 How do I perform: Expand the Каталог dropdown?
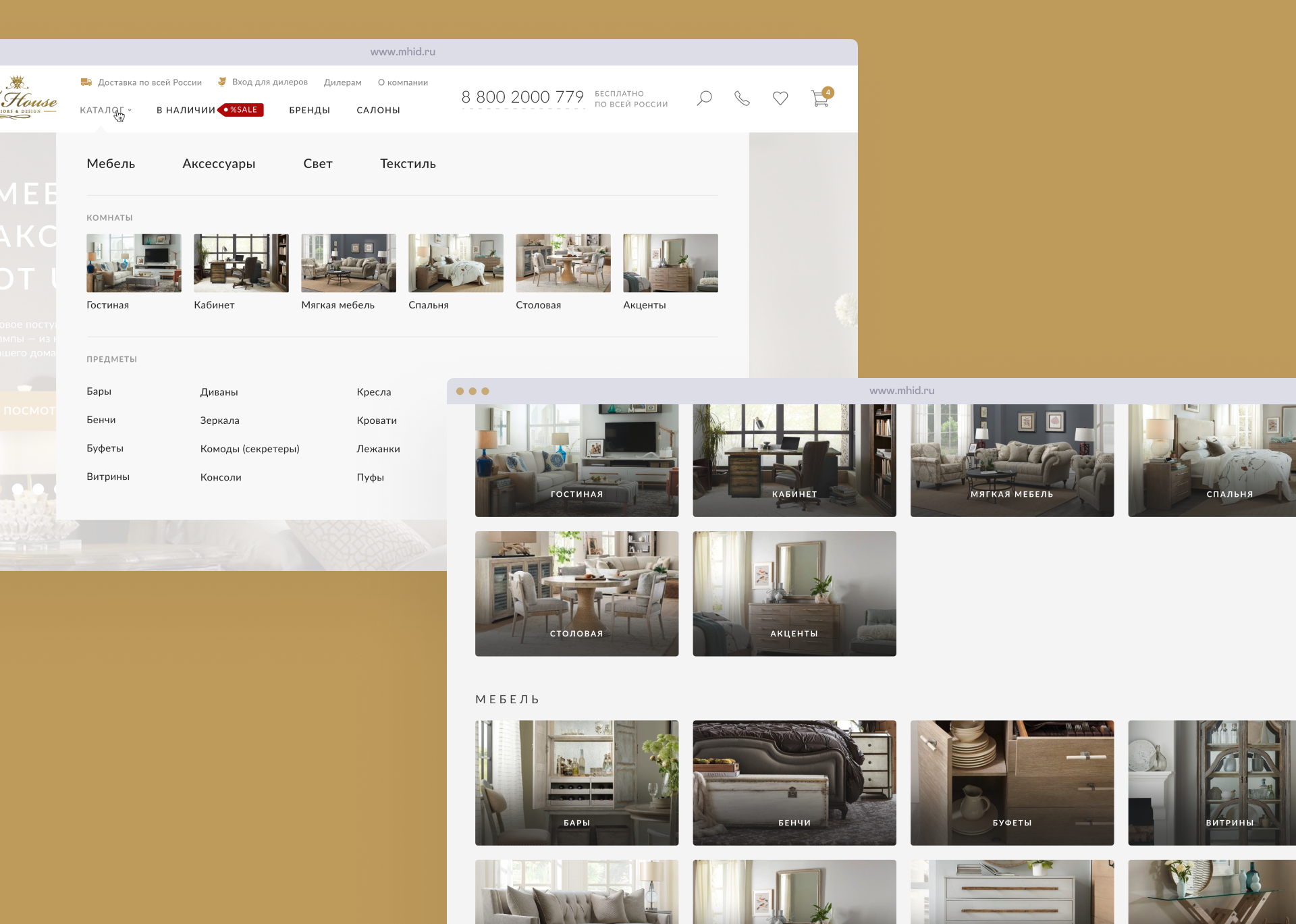click(x=105, y=110)
